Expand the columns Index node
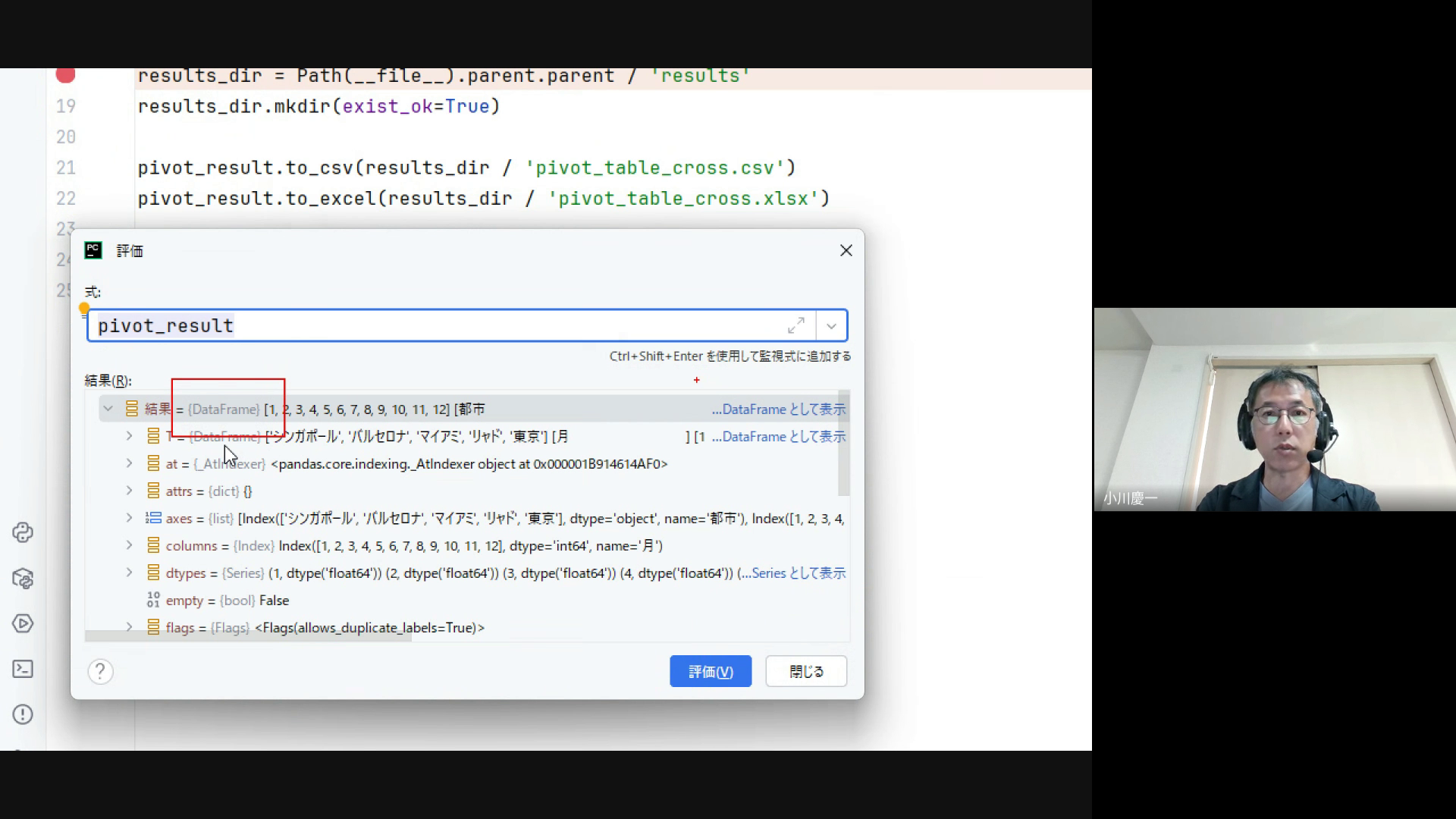The width and height of the screenshot is (1456, 819). coord(129,545)
